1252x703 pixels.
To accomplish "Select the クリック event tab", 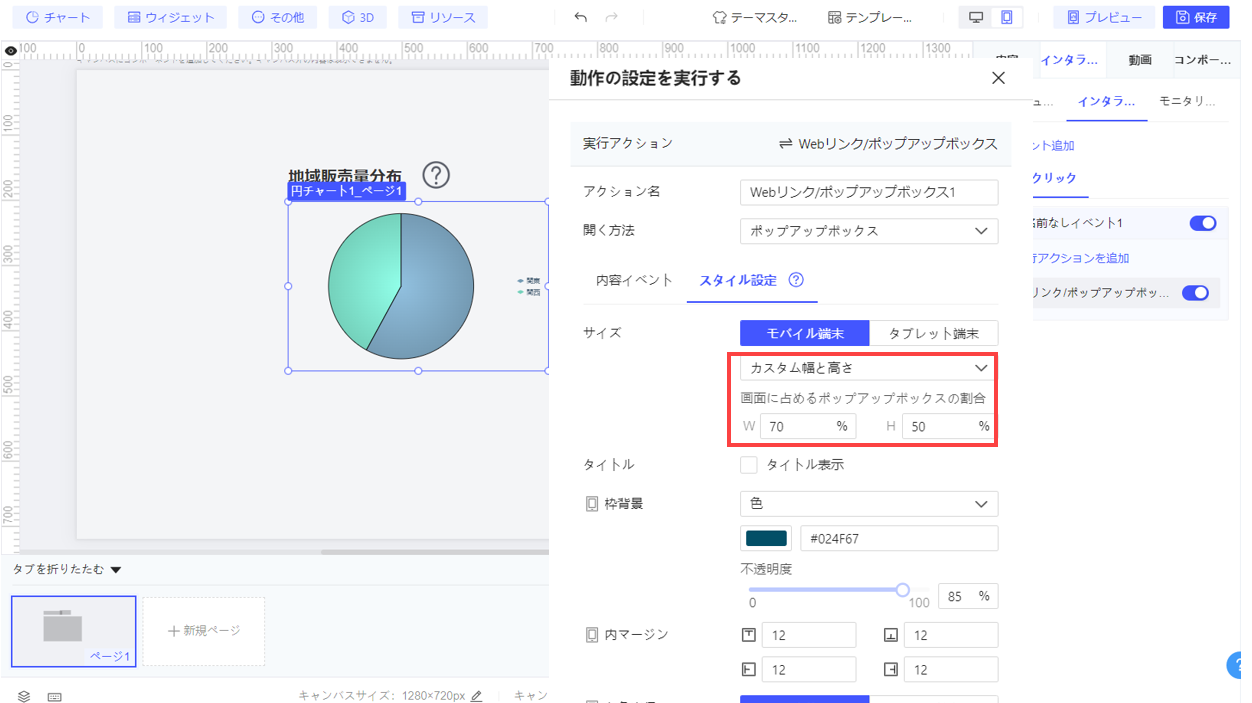I will (1056, 178).
